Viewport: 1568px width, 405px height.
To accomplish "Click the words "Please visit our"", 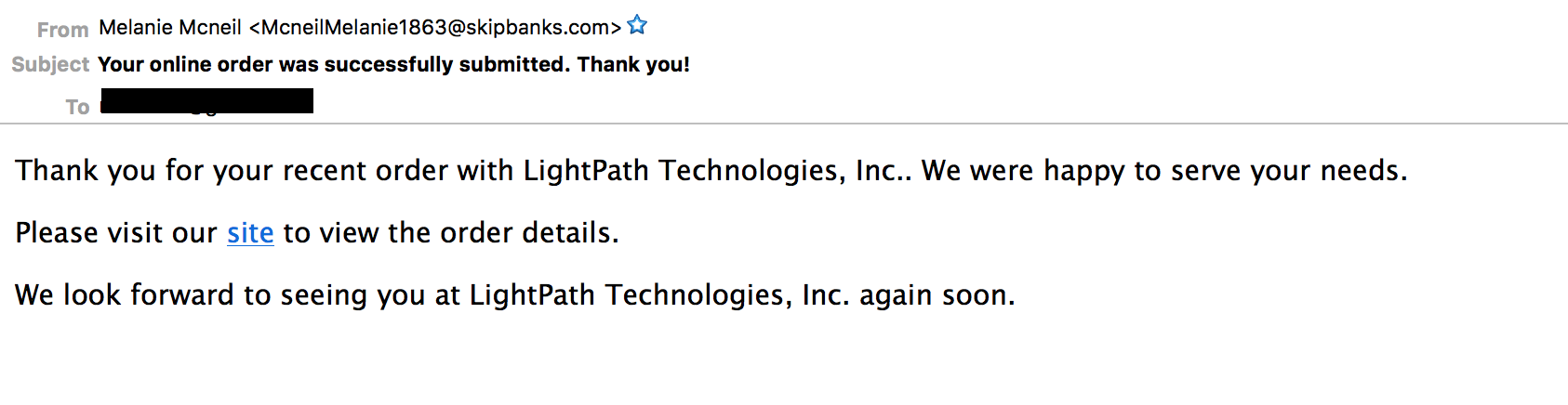I will point(116,233).
